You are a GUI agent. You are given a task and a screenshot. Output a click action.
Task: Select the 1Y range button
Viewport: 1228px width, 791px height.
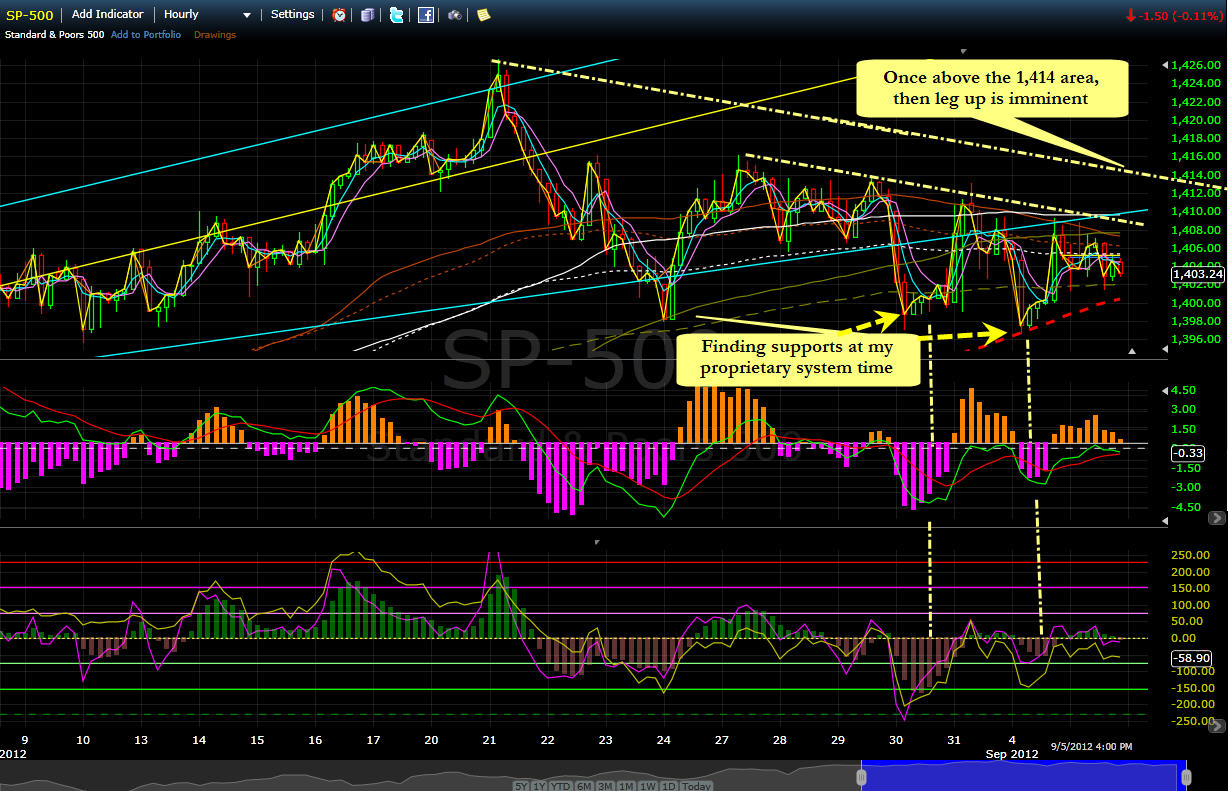point(538,786)
